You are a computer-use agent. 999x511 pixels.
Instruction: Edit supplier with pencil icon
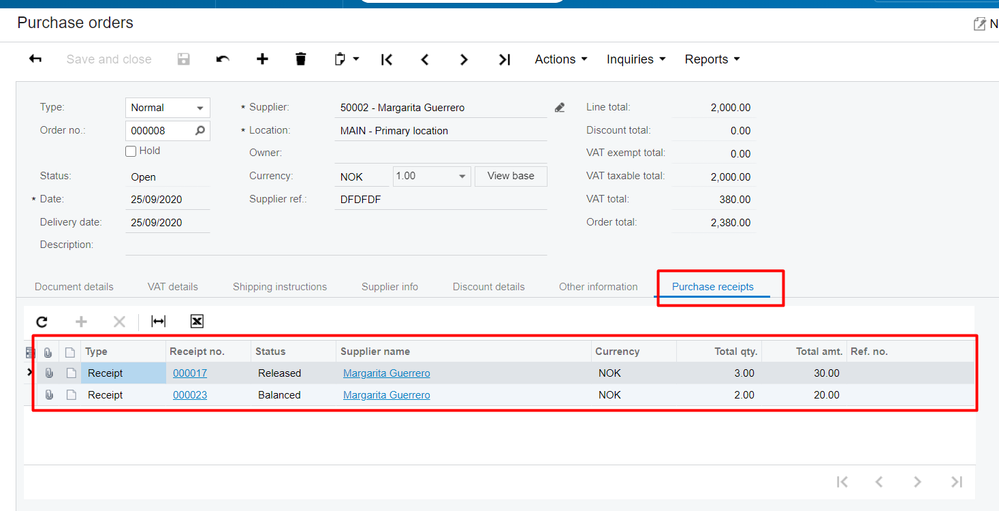click(x=560, y=108)
